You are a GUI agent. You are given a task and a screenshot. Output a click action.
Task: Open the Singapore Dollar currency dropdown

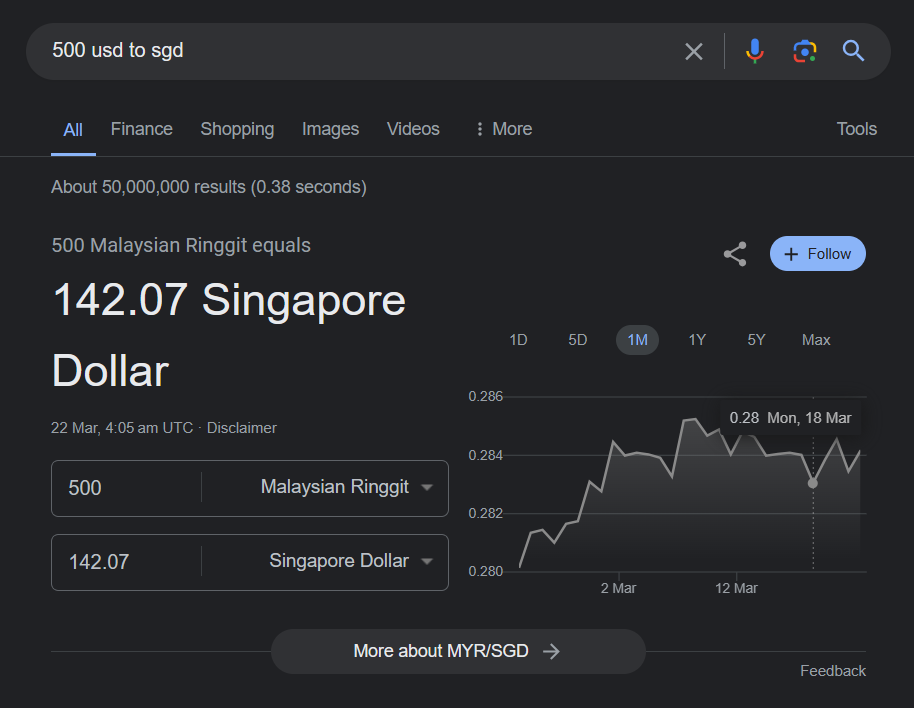(350, 561)
